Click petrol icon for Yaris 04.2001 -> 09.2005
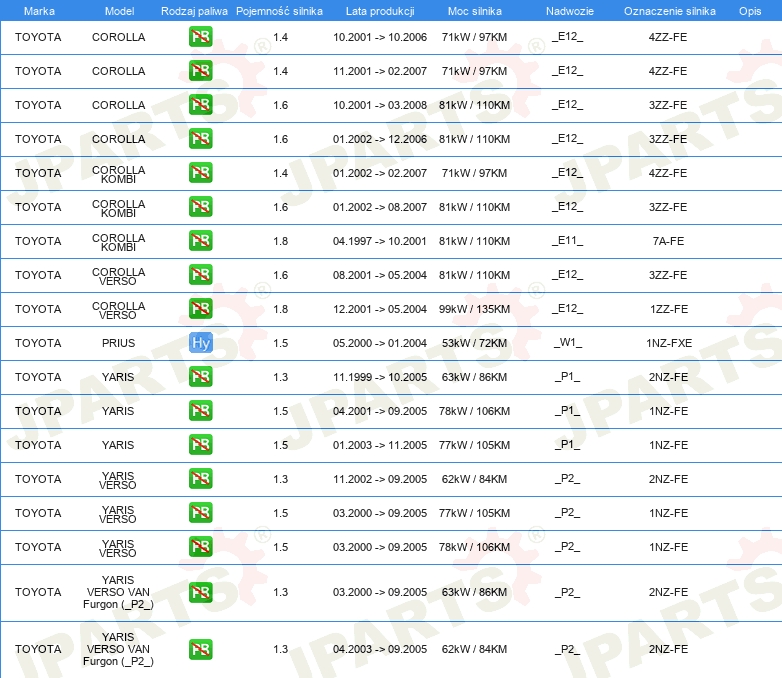Screen dimensions: 782x678 pyautogui.click(x=200, y=411)
